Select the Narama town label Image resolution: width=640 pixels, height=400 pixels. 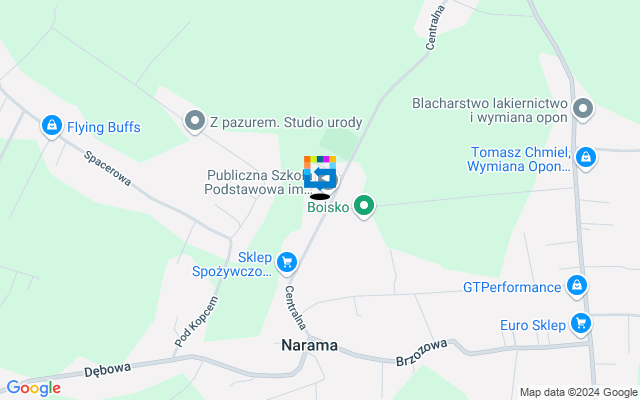pyautogui.click(x=309, y=345)
